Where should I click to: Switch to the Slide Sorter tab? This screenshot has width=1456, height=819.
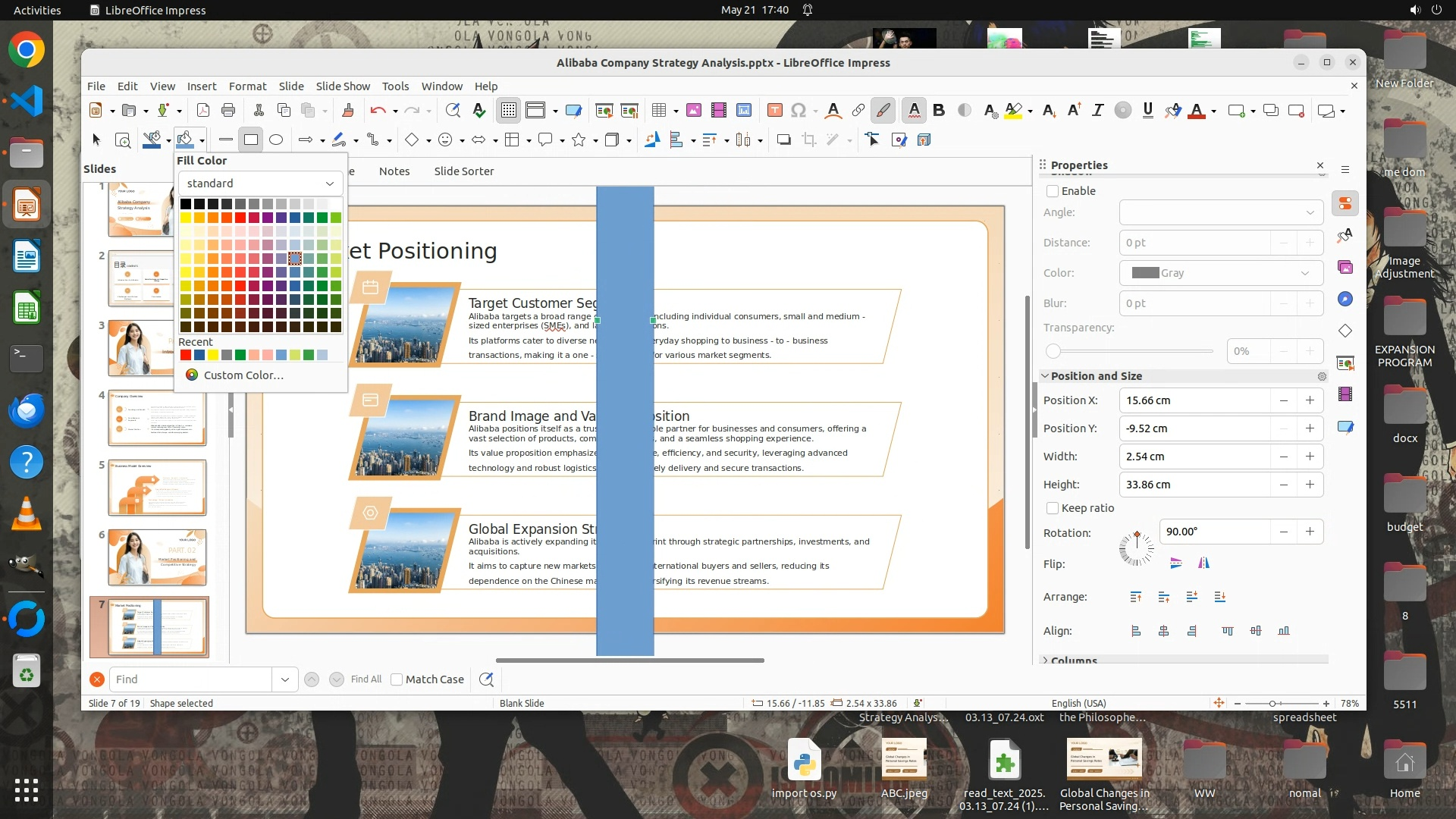pyautogui.click(x=463, y=171)
